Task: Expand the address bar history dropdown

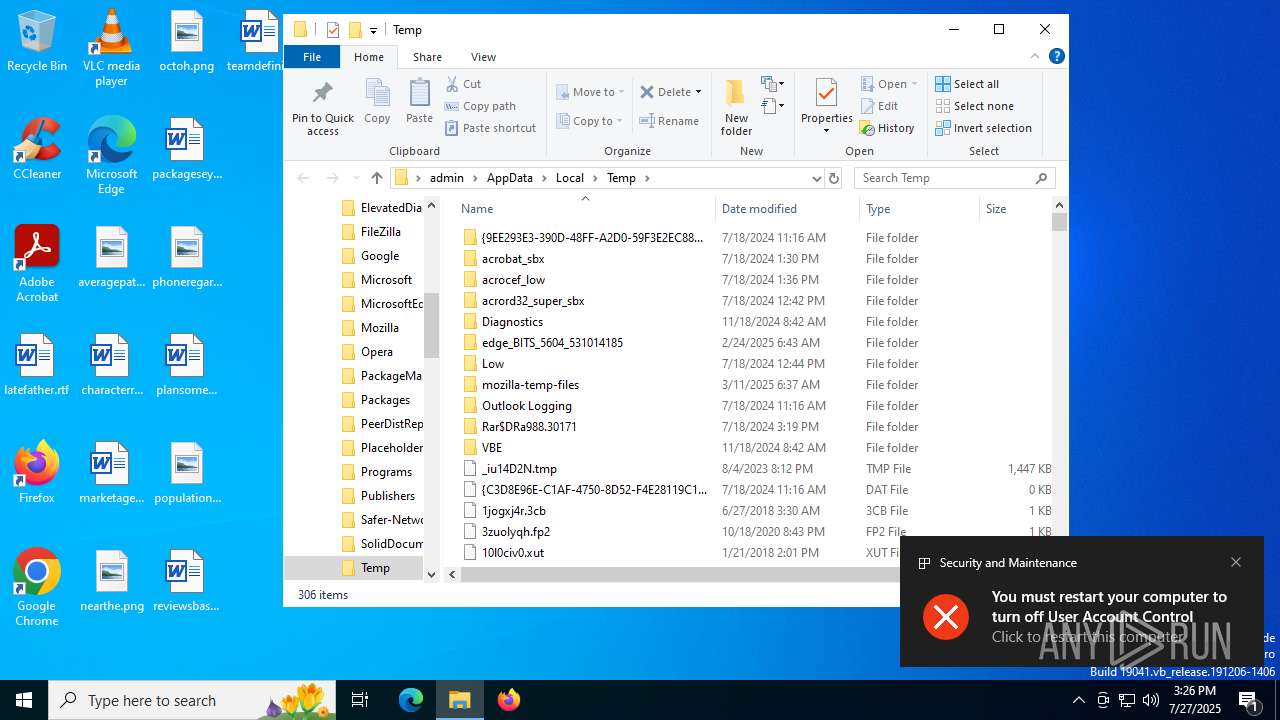Action: (x=816, y=178)
